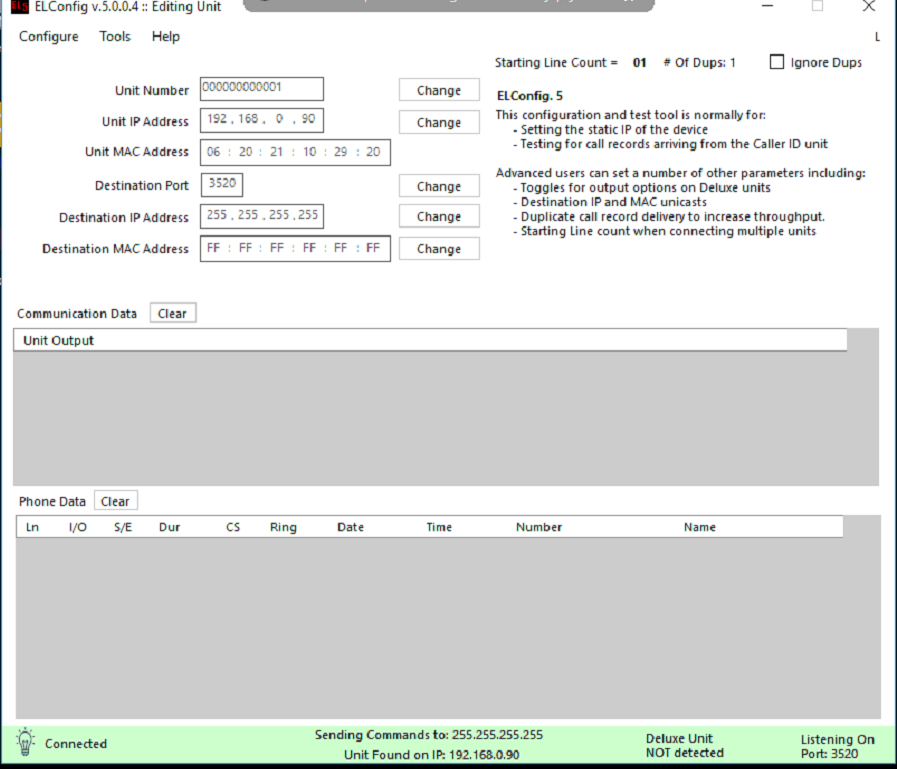897x769 pixels.
Task: Click Change button for Unit Number
Action: tap(439, 90)
